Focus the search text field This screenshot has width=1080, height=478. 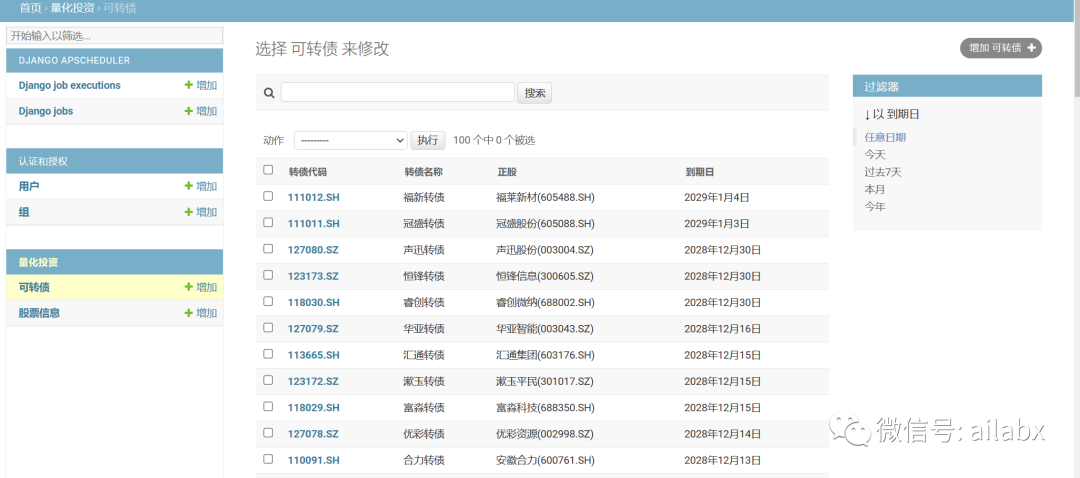[x=397, y=92]
